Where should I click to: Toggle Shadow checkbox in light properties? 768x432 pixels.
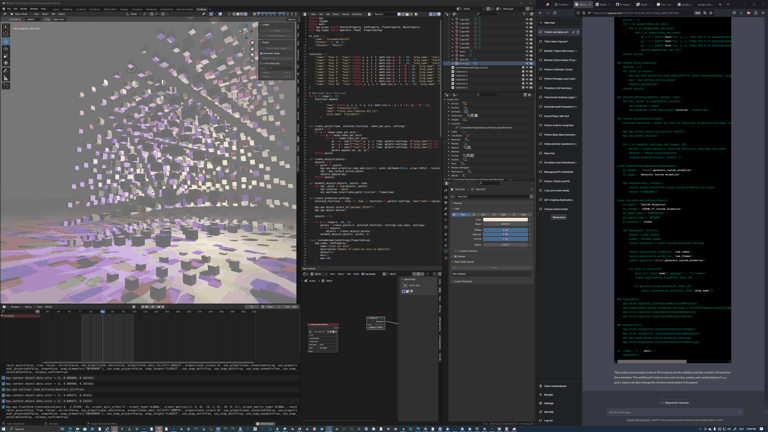click(x=456, y=256)
